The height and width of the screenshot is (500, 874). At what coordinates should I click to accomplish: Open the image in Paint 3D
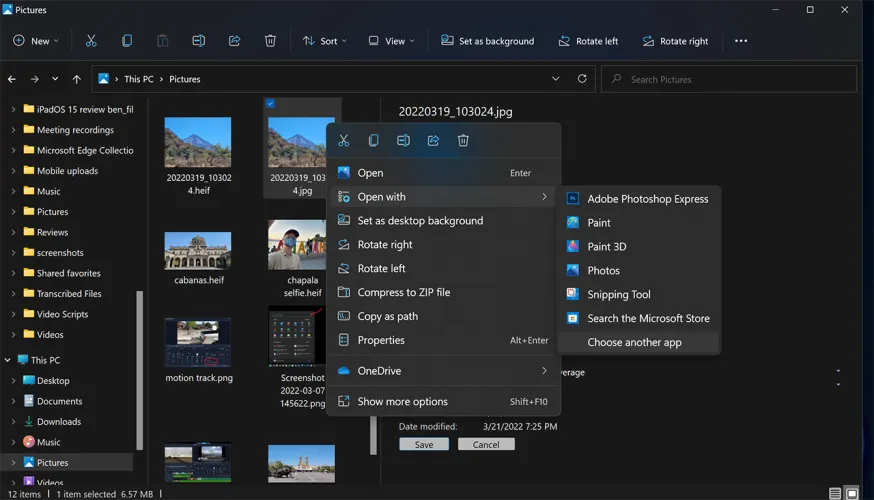(606, 247)
